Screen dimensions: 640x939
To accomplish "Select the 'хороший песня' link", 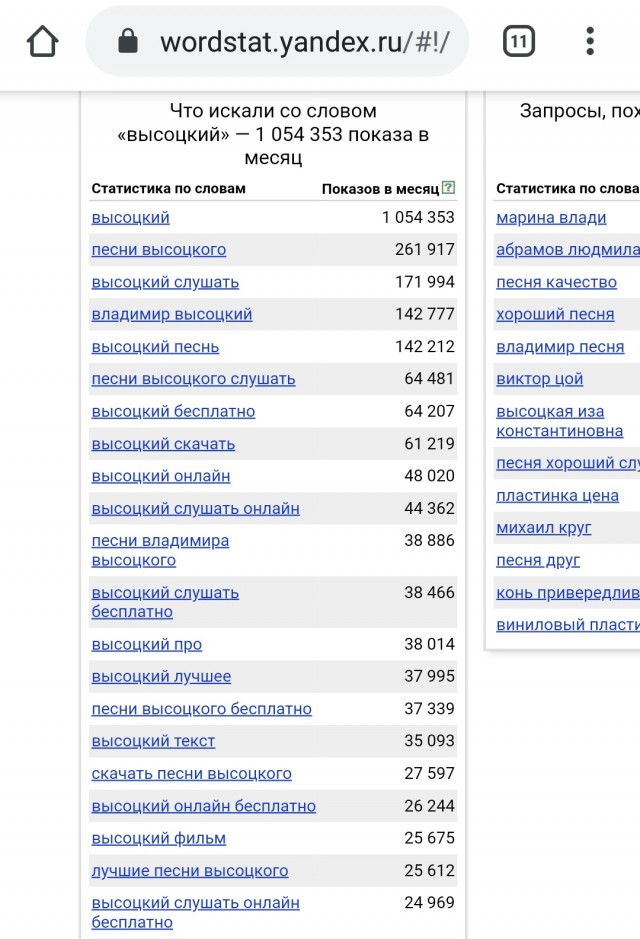I will click(555, 314).
